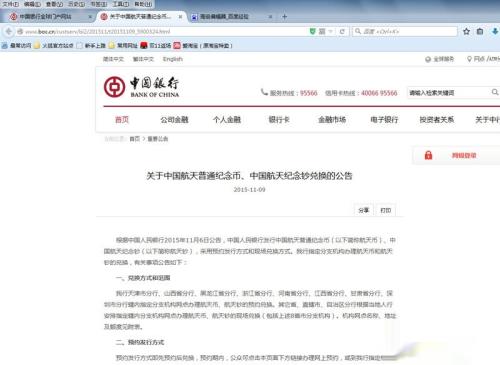Viewport: 500px width, 365px height.
Task: Open 电子银行 navigation item
Action: (384, 119)
